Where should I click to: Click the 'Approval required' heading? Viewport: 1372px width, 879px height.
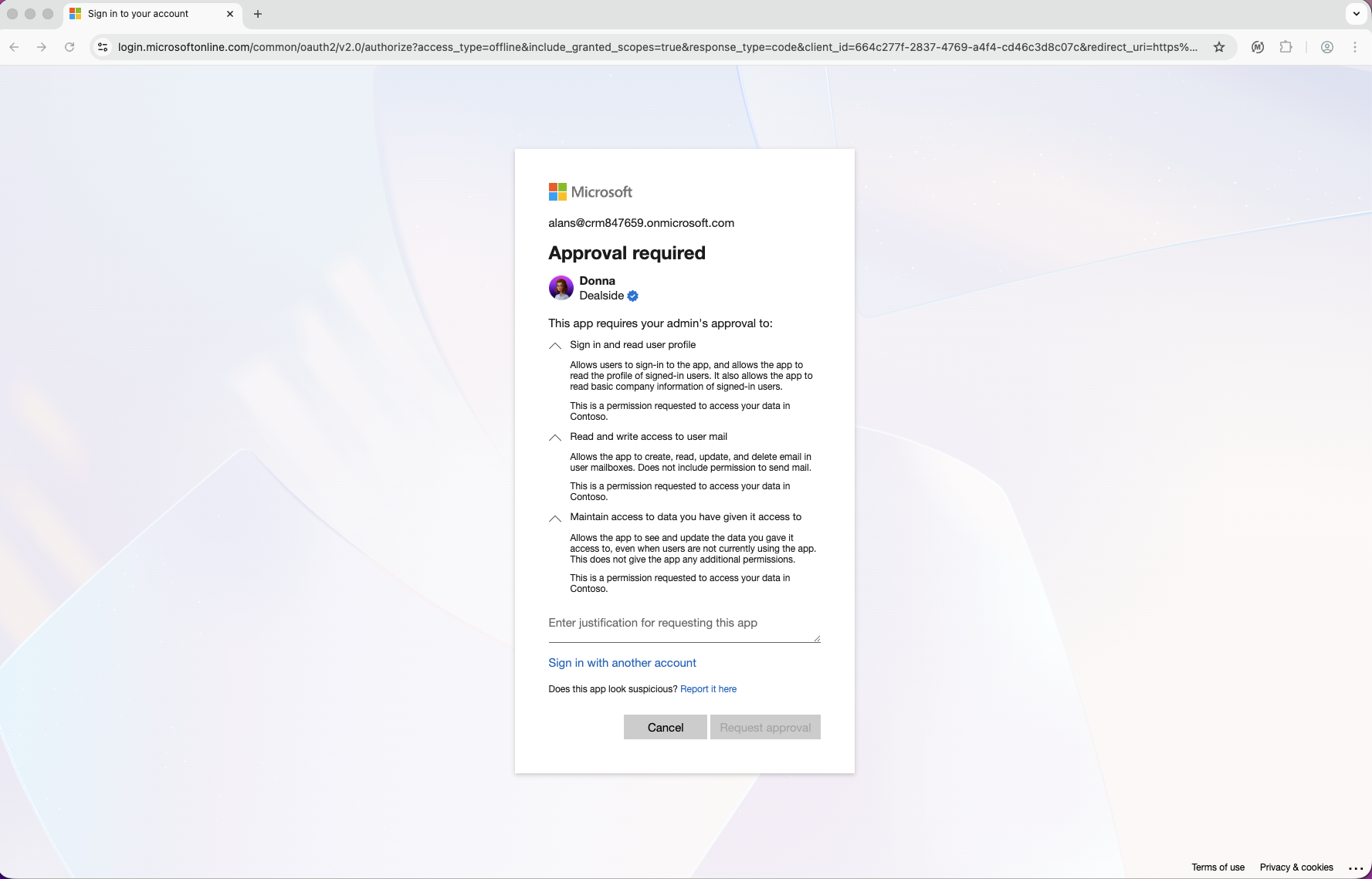click(627, 253)
